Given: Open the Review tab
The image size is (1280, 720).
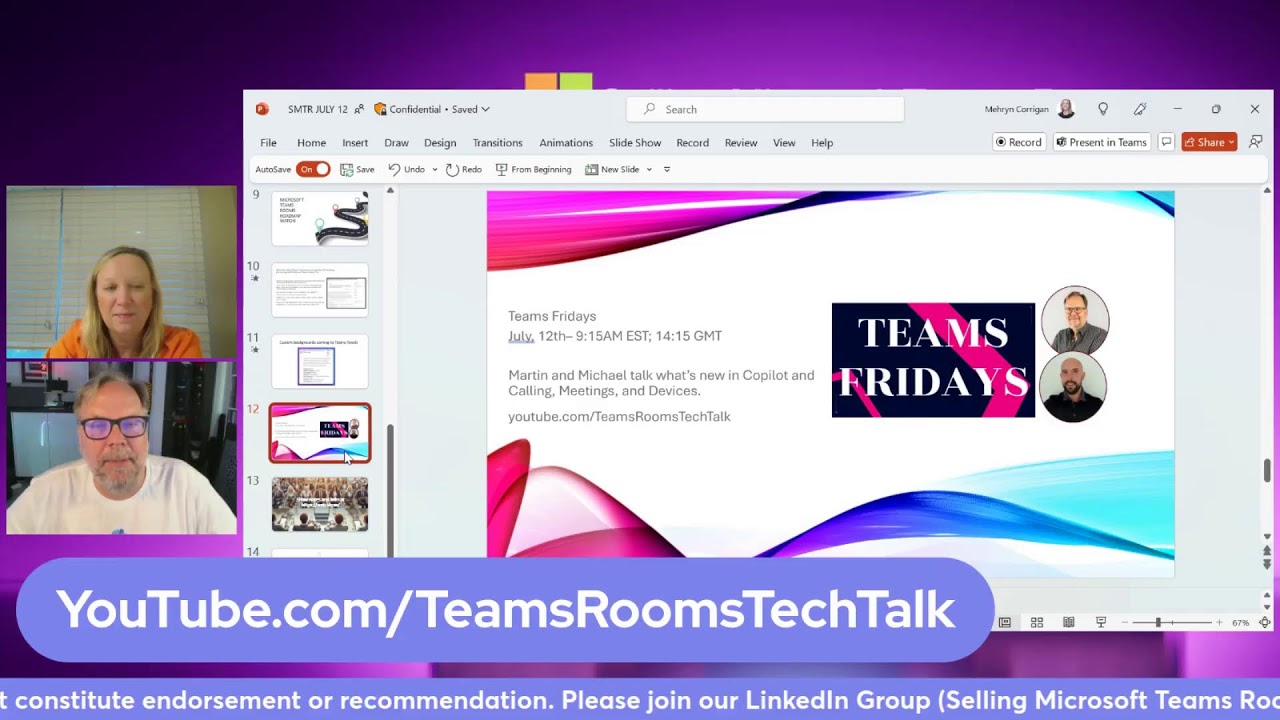Looking at the screenshot, I should (x=741, y=143).
